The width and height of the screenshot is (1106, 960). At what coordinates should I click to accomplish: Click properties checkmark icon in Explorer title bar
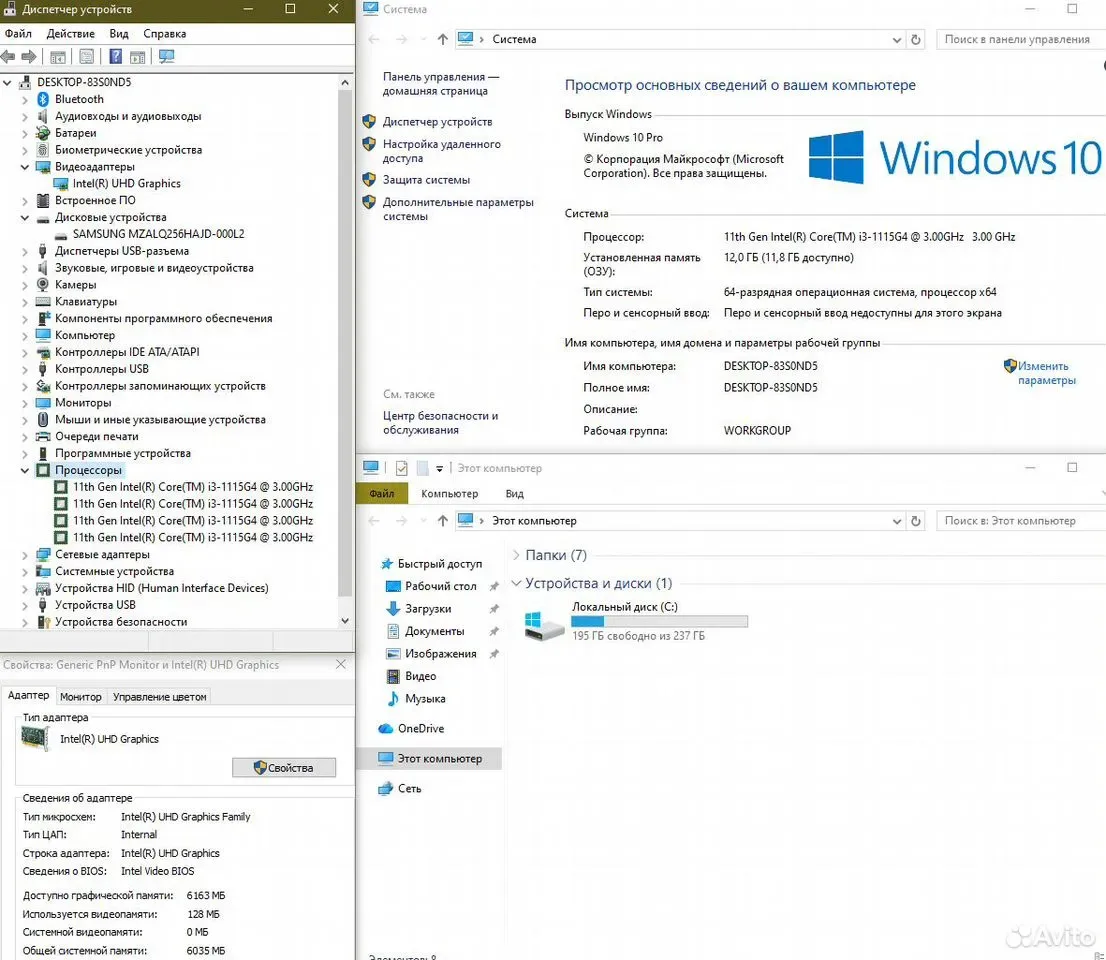[402, 468]
